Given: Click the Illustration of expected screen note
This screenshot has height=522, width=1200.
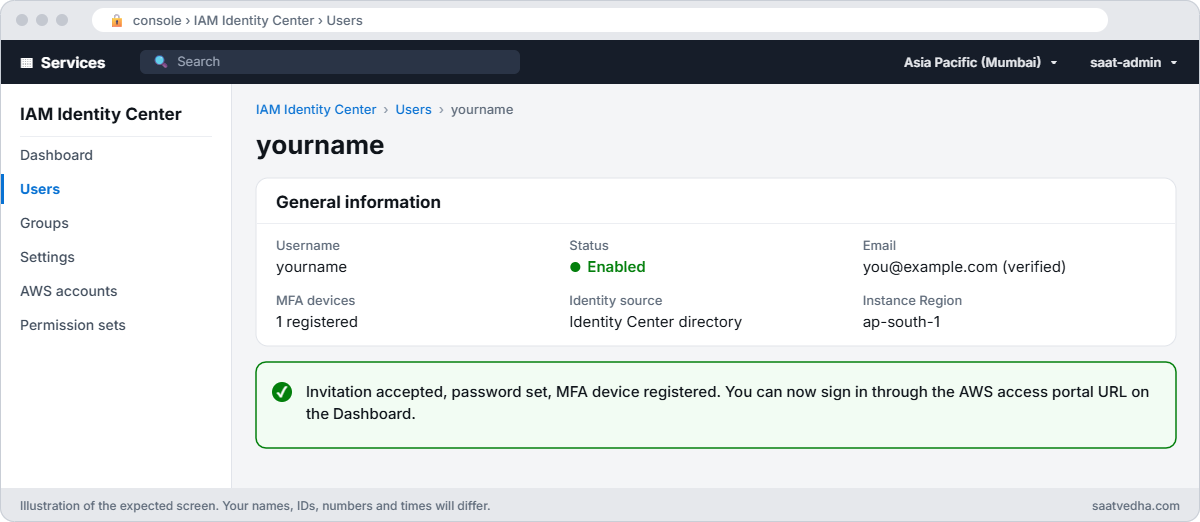Looking at the screenshot, I should tap(255, 506).
